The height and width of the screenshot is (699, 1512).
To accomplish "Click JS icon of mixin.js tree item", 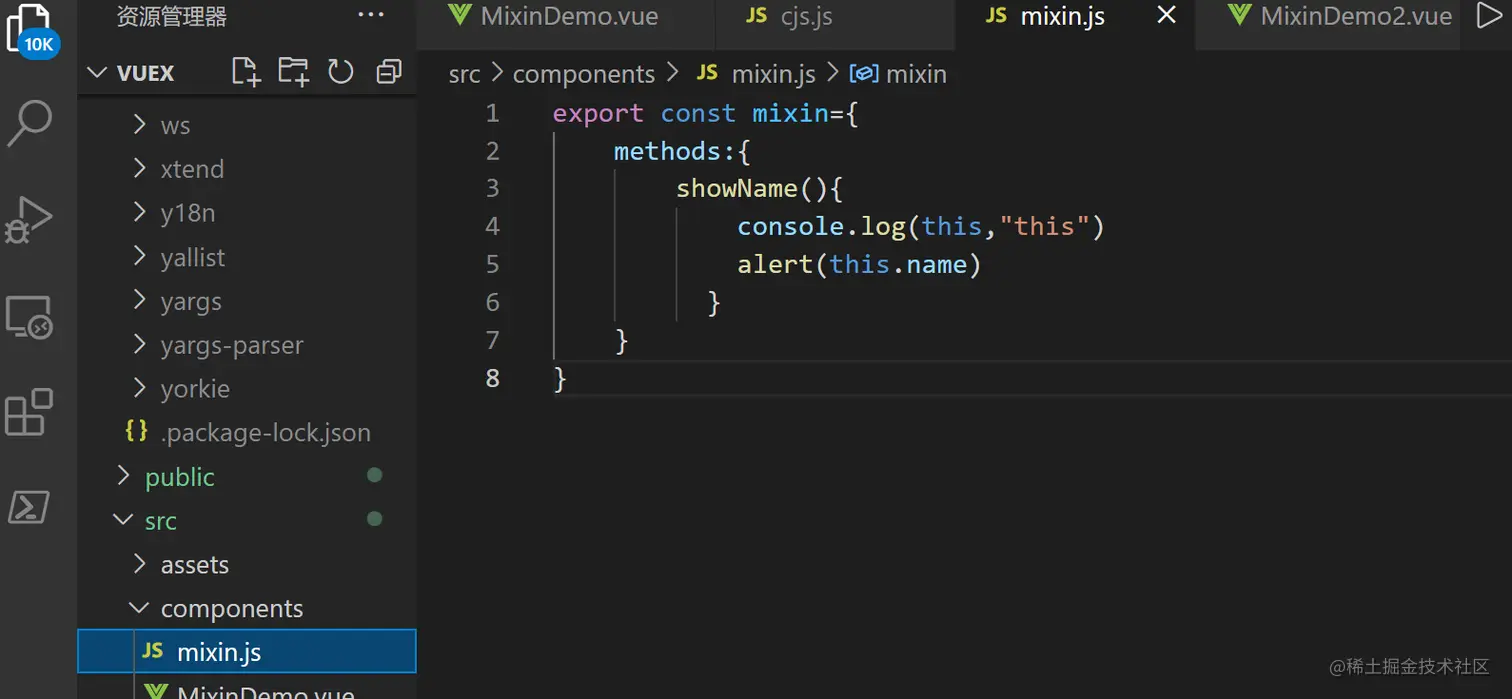I will pos(153,651).
